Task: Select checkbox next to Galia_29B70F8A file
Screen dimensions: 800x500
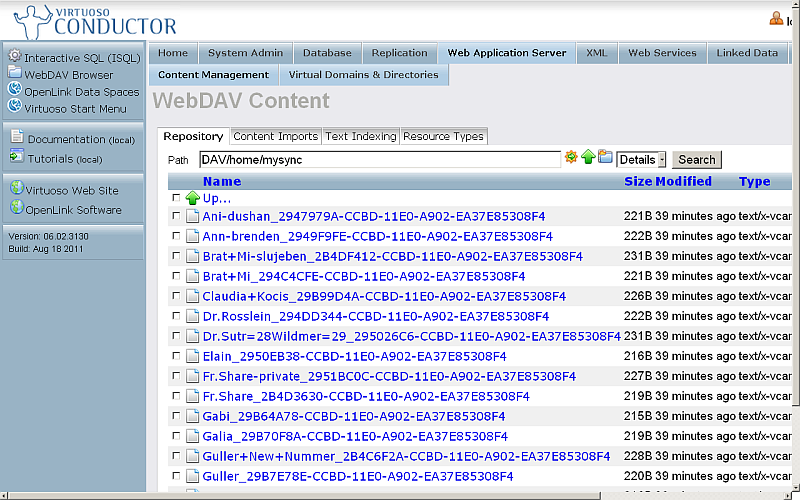Action: pos(177,437)
